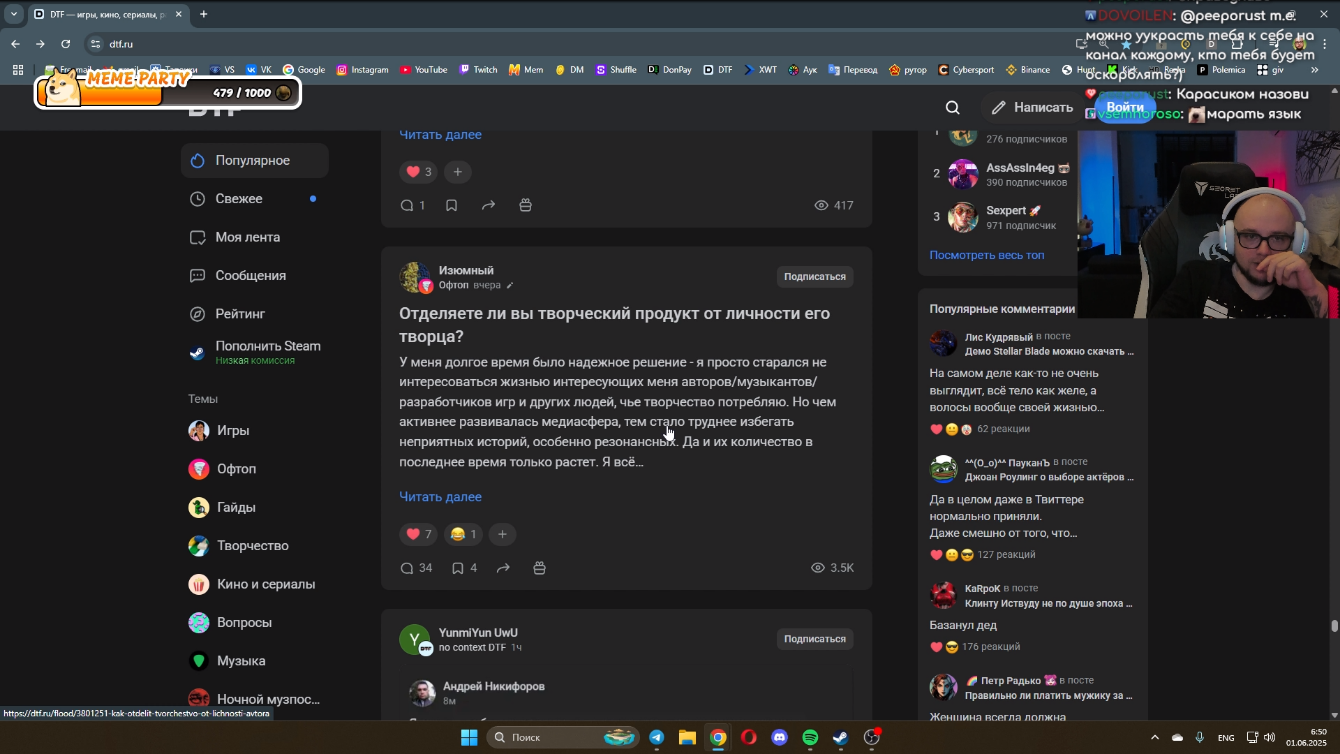Open the DTF search icon
Screen dimensions: 1340x754
tap(952, 108)
